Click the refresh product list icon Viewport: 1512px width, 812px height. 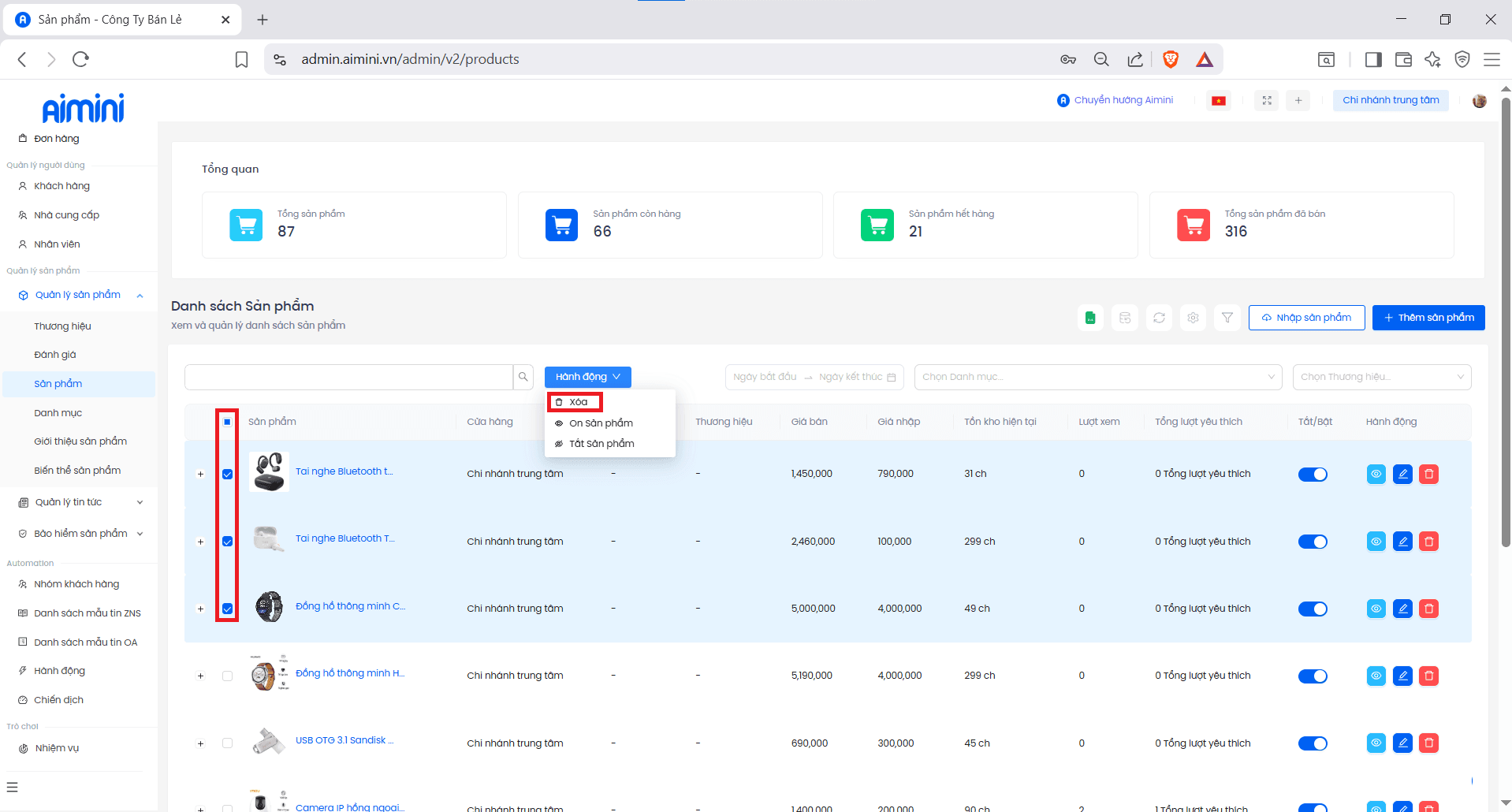click(x=1159, y=318)
